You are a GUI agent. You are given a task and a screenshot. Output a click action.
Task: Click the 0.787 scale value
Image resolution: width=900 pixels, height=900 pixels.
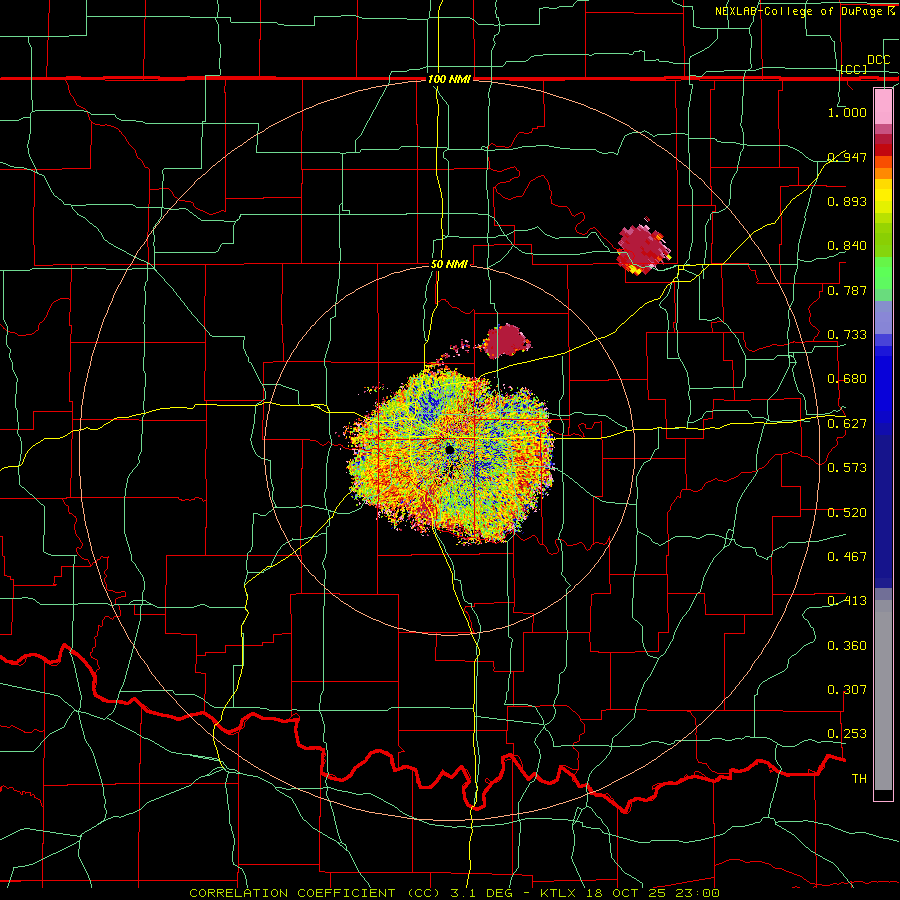coord(847,290)
